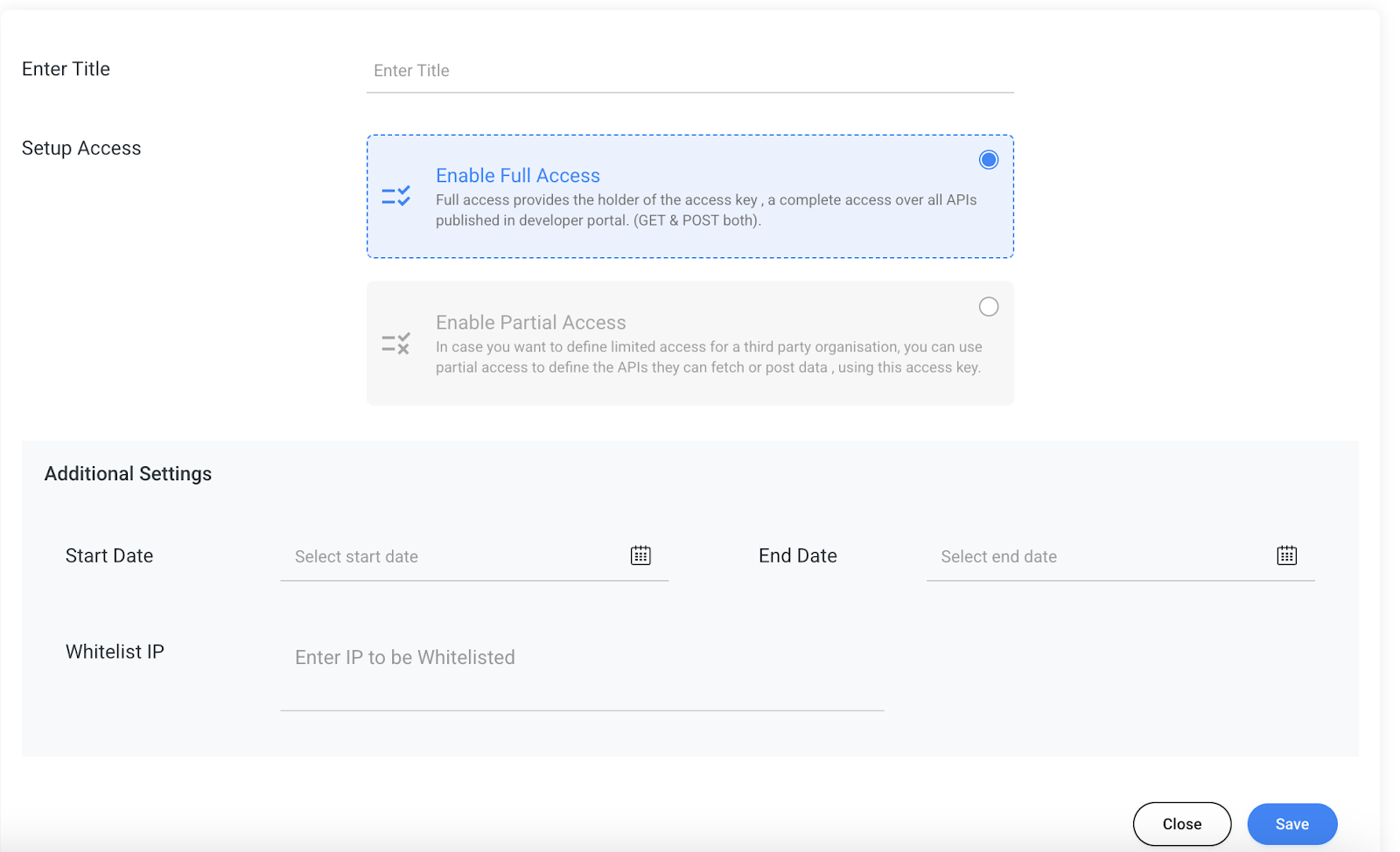The image size is (1400, 852).
Task: Click the Select start date field
Action: (455, 557)
